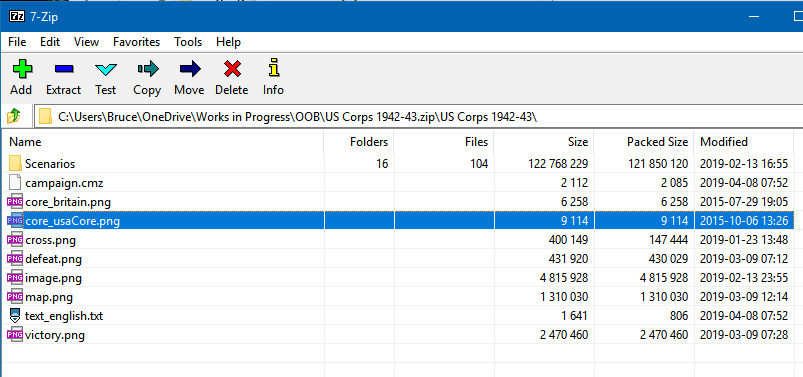Open the File menu
Screen dimensions: 803x377
[17, 42]
